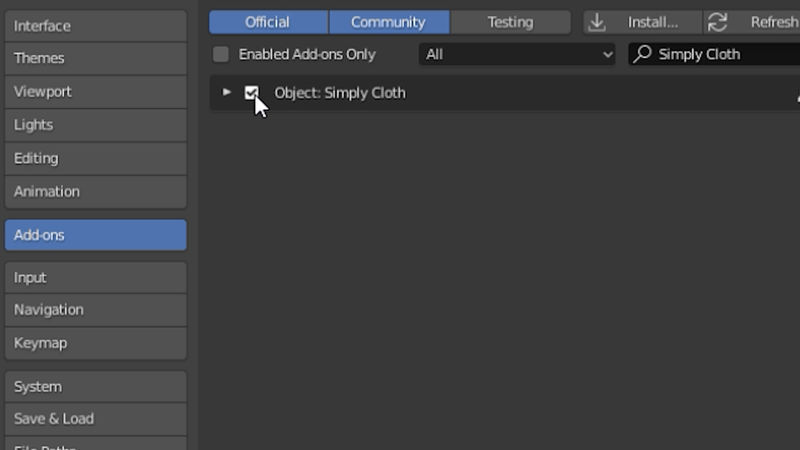Click the Object: Simply Cloth label
This screenshot has height=450, width=800.
(x=340, y=93)
